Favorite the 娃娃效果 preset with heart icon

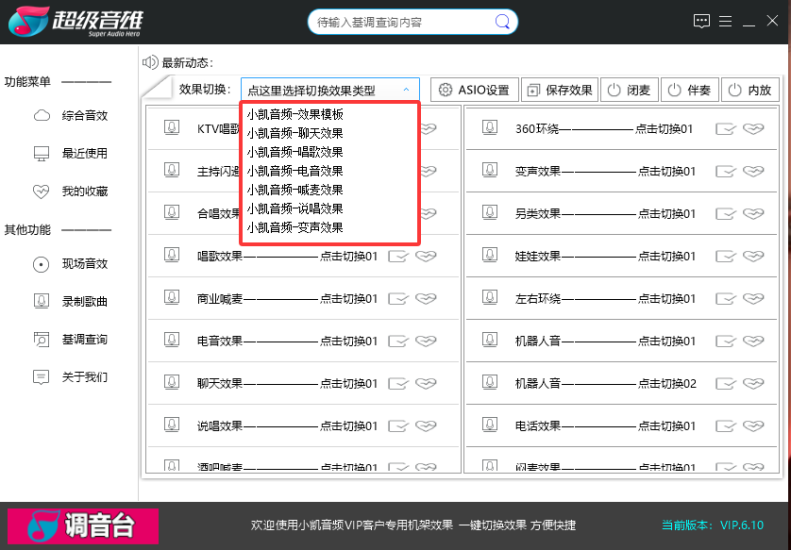[x=754, y=256]
